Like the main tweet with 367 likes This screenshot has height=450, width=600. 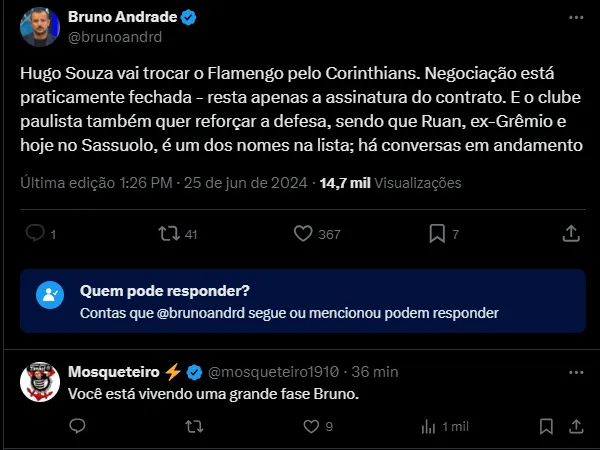[x=305, y=234]
